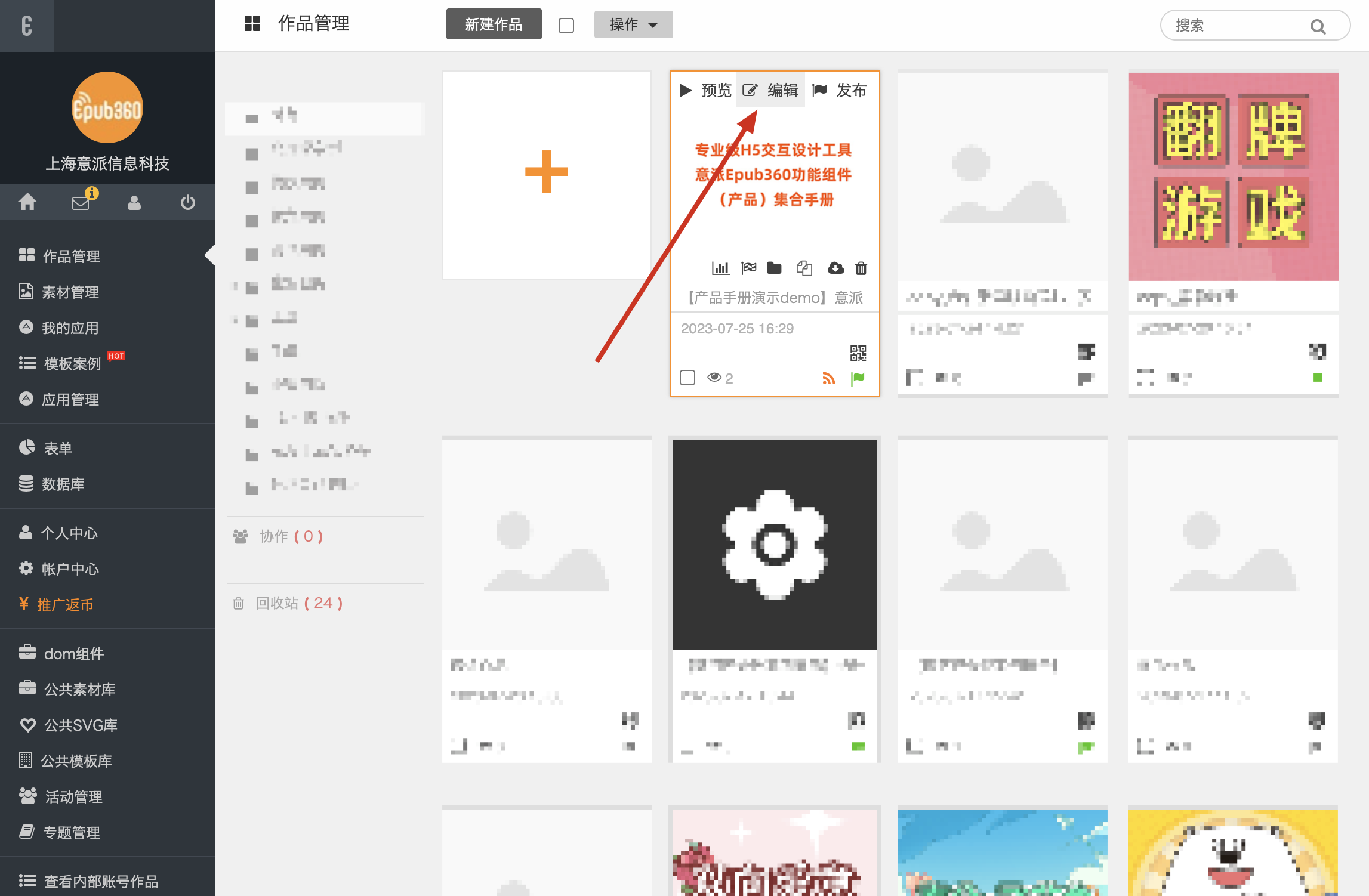Screen dimensions: 1369x896
Task: Click the download cloud icon on the demo card
Action: [835, 268]
